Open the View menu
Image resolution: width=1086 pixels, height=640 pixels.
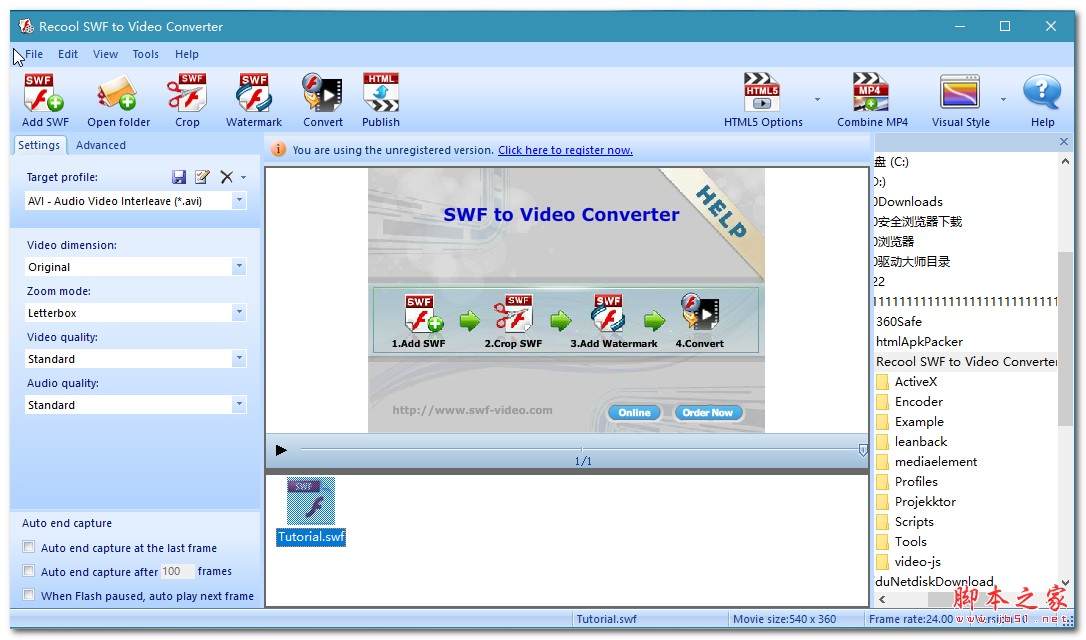[105, 54]
